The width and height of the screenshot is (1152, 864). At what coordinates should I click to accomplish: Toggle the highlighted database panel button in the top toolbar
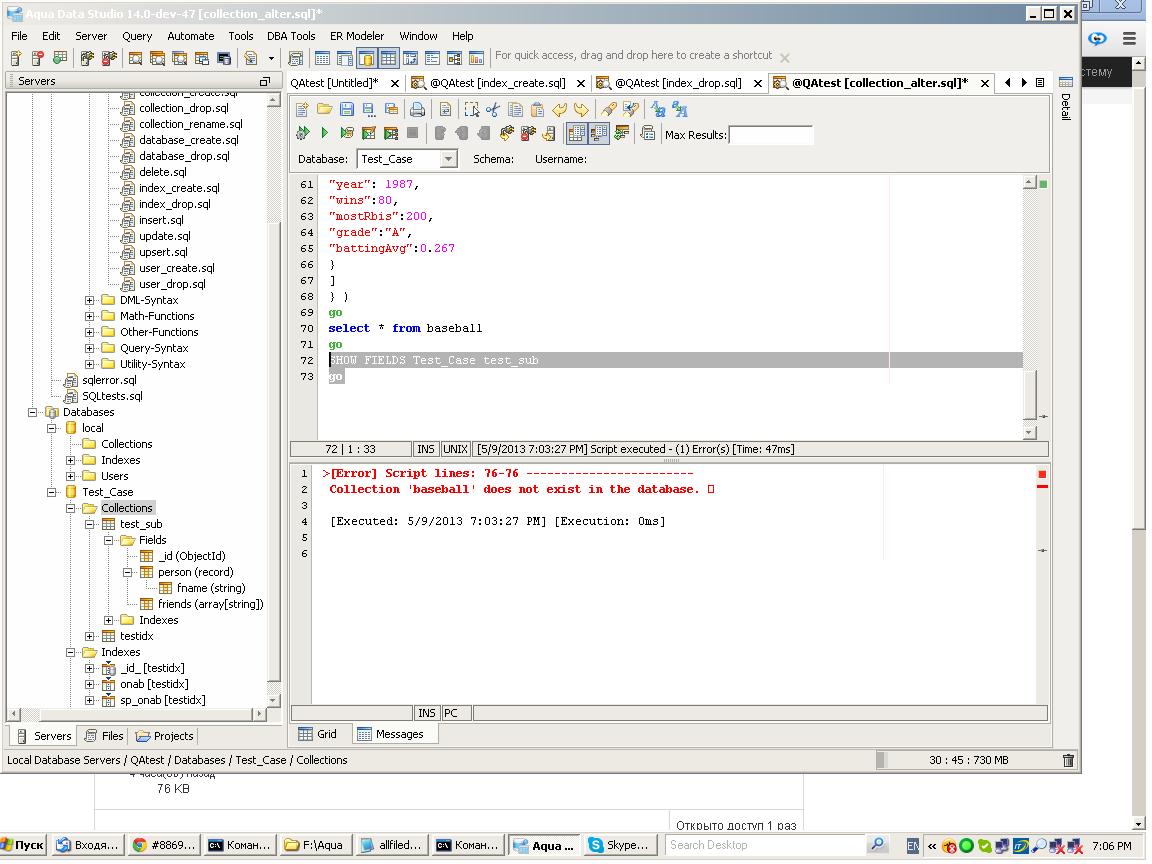pos(366,58)
